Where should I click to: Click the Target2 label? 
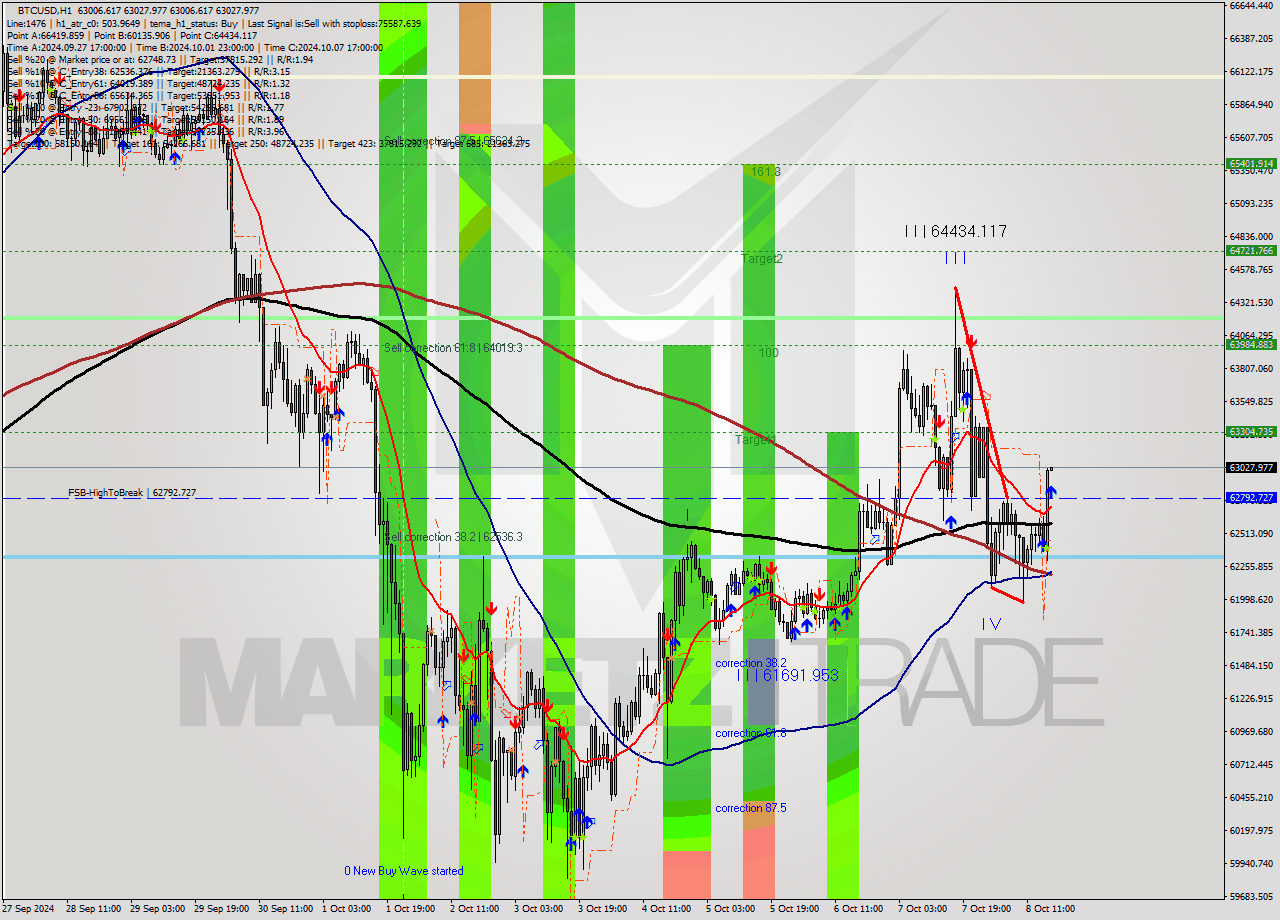coord(762,259)
